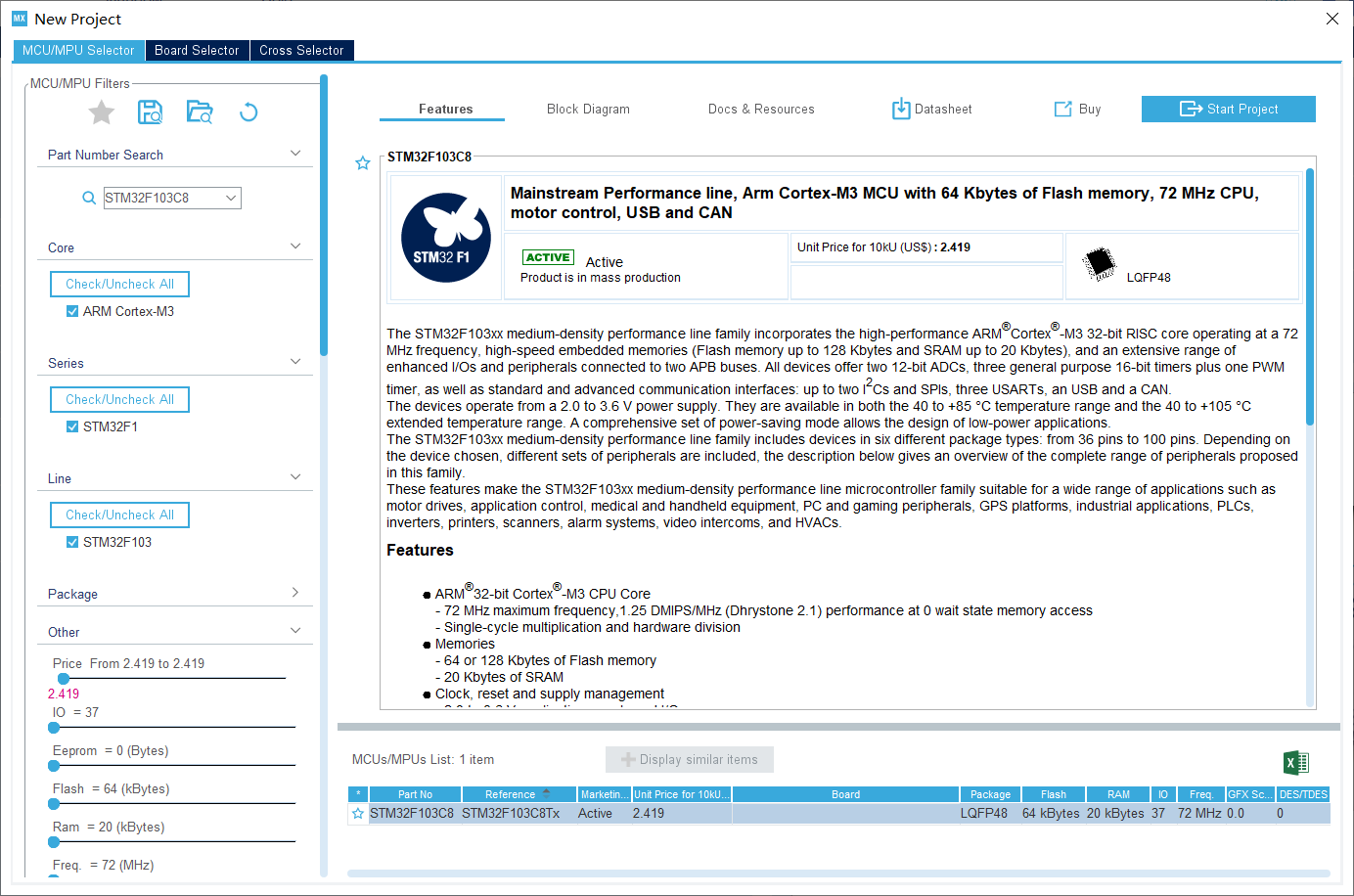1354x896 pixels.
Task: Click Check/Uncheck All under Core
Action: 120,285
